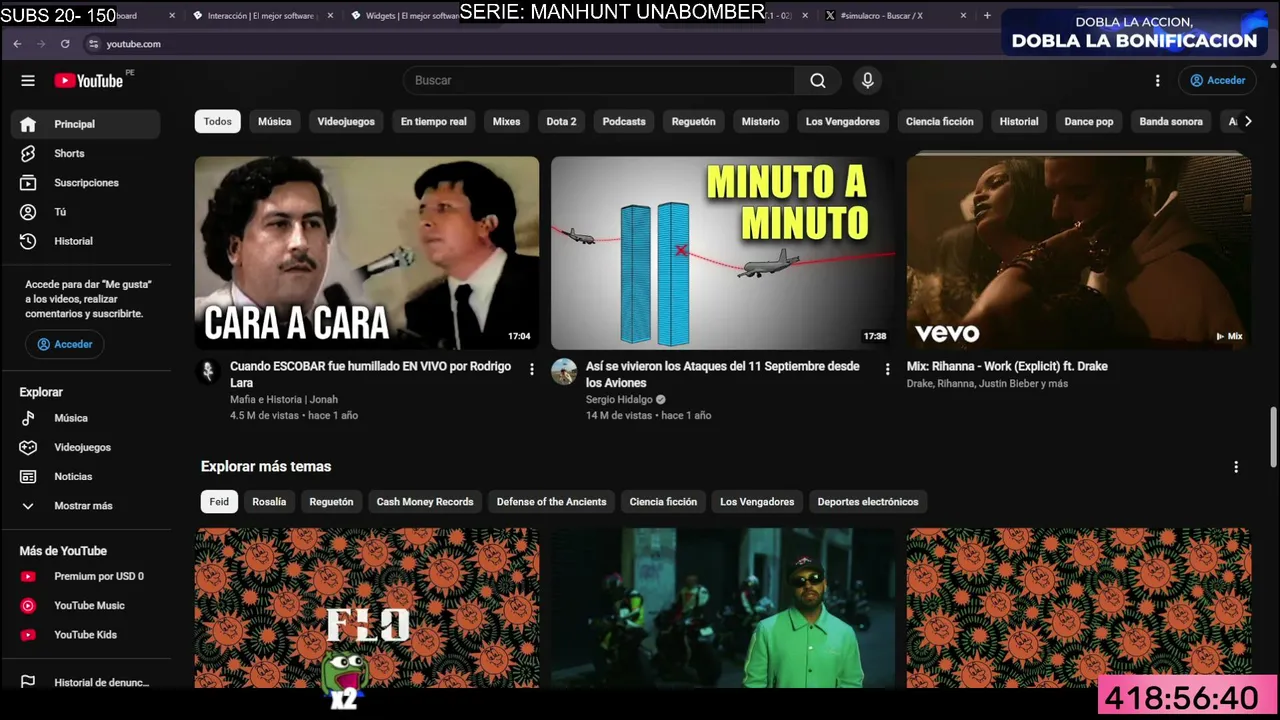The height and width of the screenshot is (720, 1280).
Task: Visit the Sergio Hidalgo channel name
Action: click(x=619, y=400)
